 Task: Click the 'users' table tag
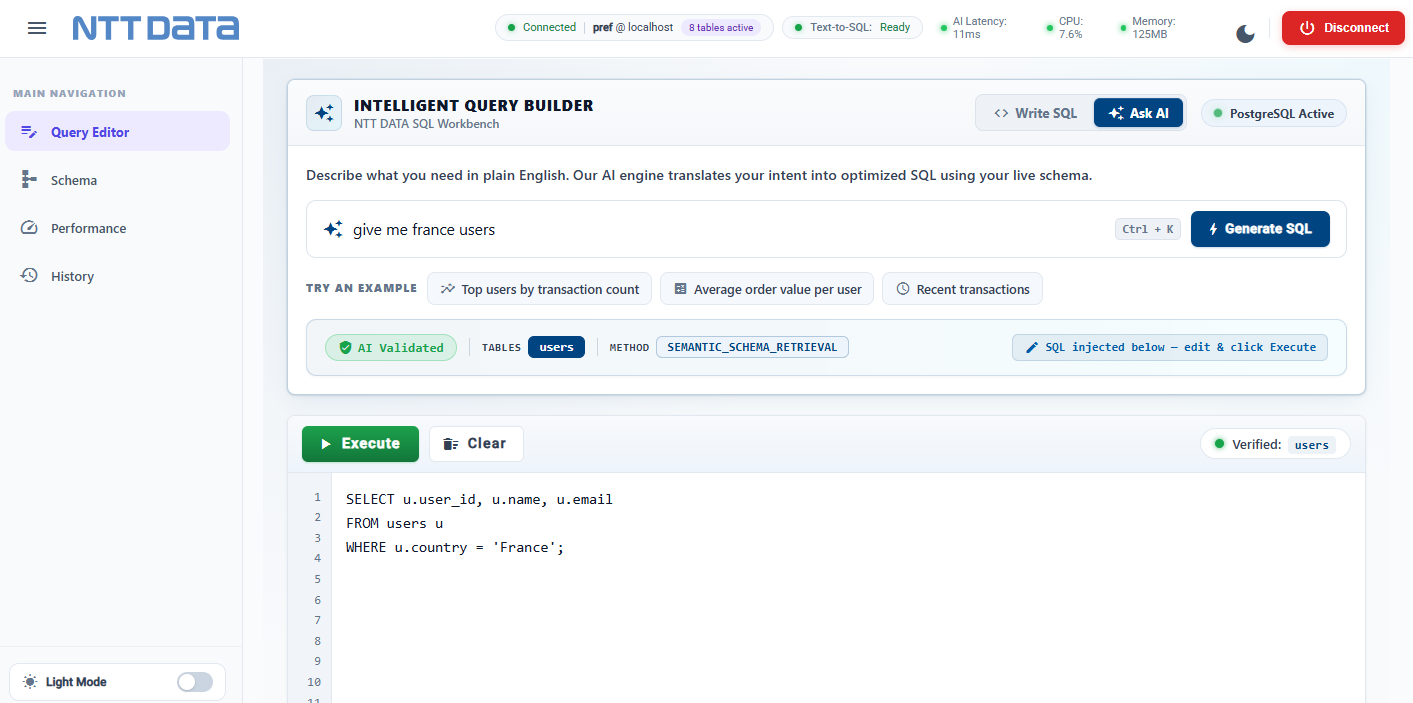click(556, 347)
